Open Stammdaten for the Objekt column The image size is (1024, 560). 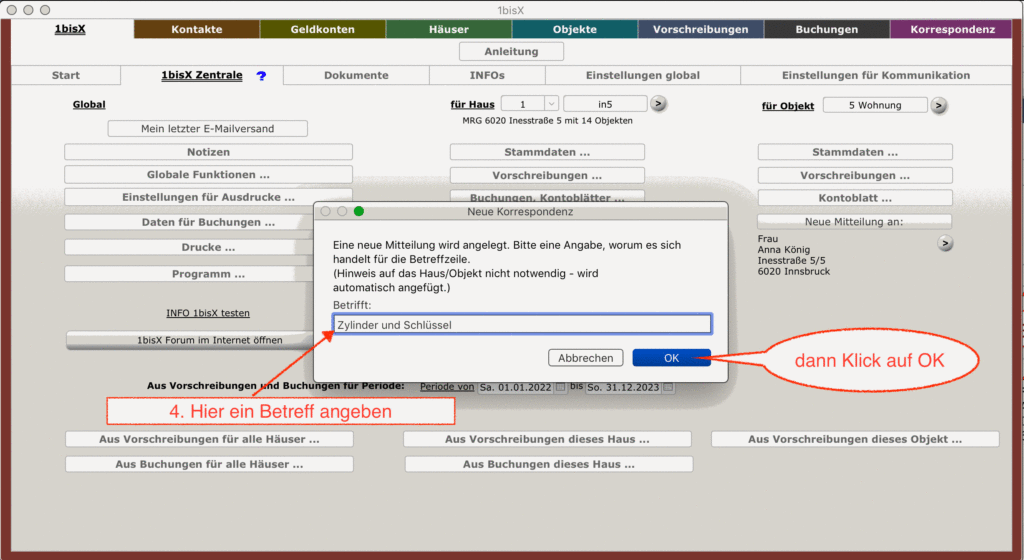(x=855, y=152)
